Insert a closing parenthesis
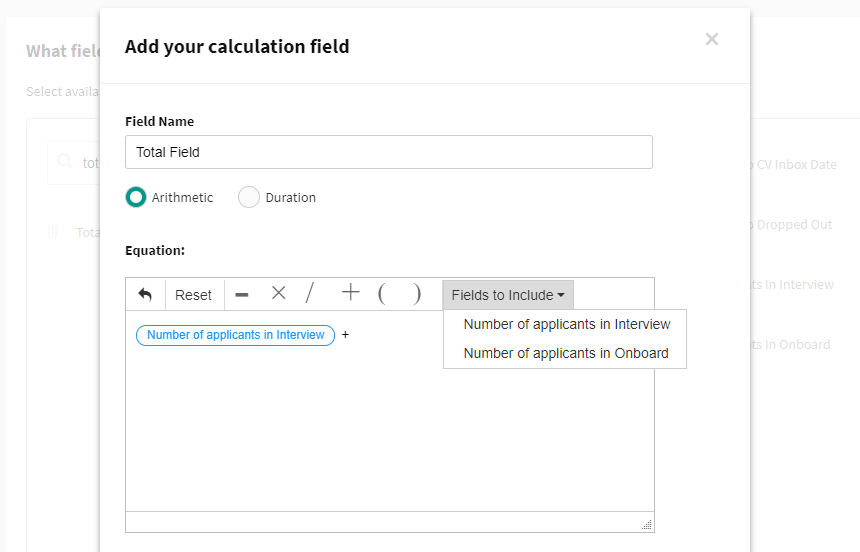Image resolution: width=860 pixels, height=552 pixels. 417,294
